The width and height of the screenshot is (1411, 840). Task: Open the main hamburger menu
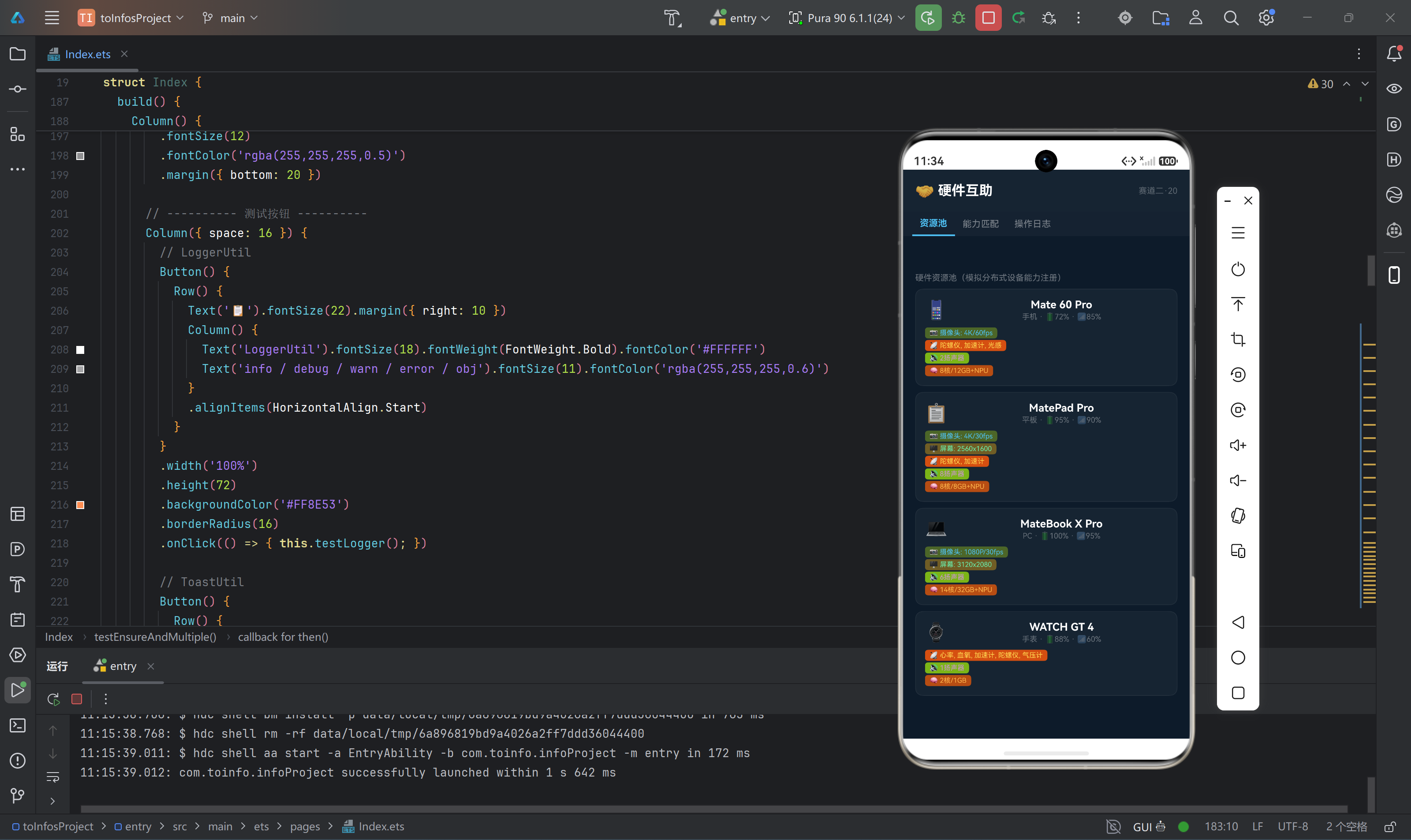tap(52, 18)
